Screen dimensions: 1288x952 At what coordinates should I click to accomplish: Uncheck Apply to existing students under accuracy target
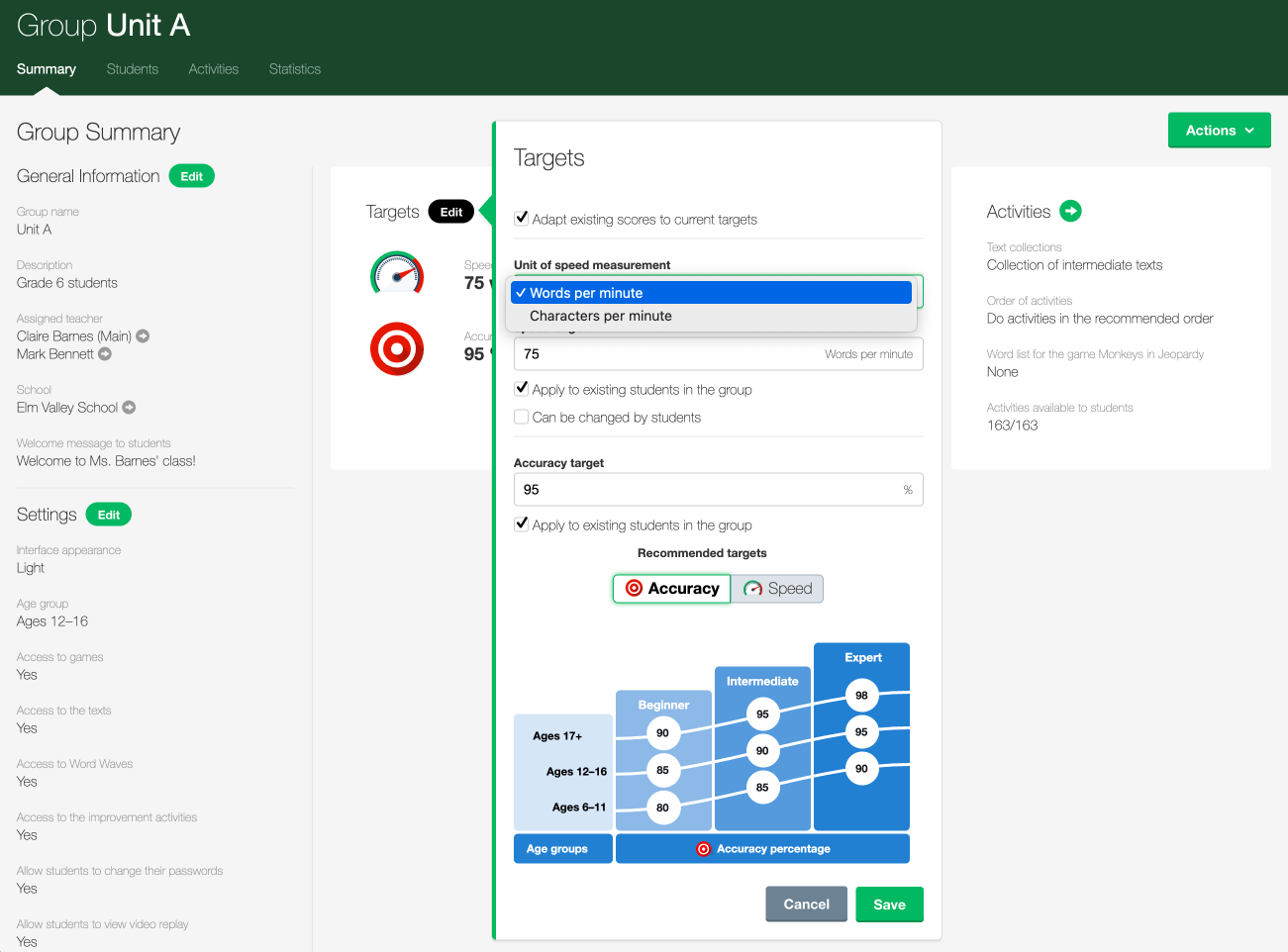click(x=522, y=524)
